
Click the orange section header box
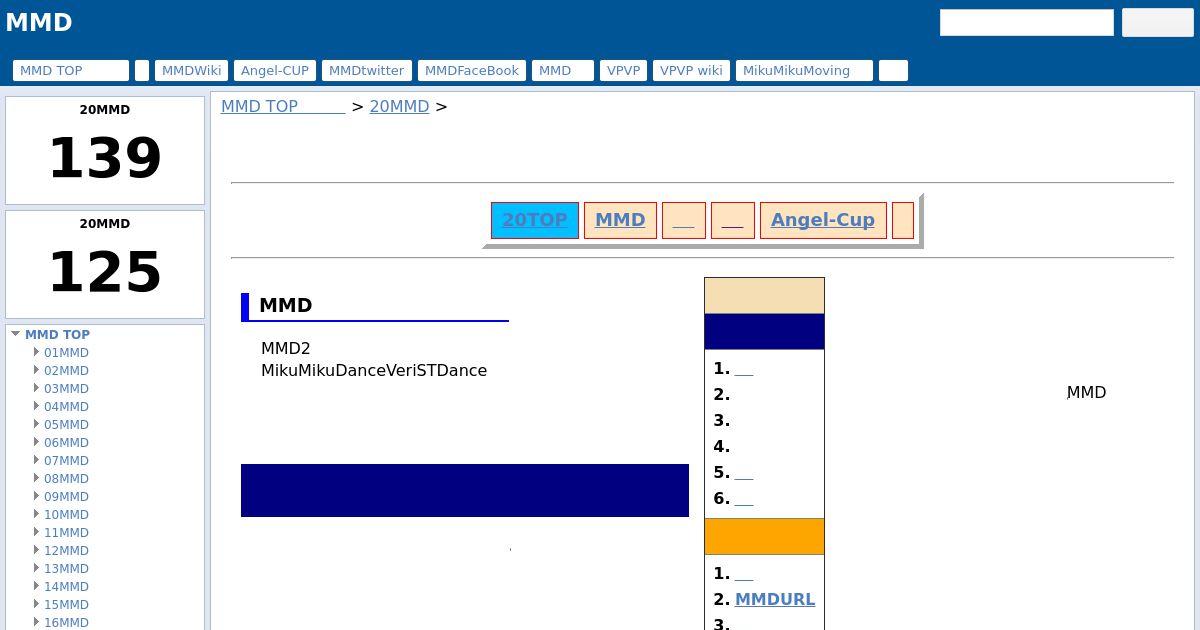tap(764, 536)
